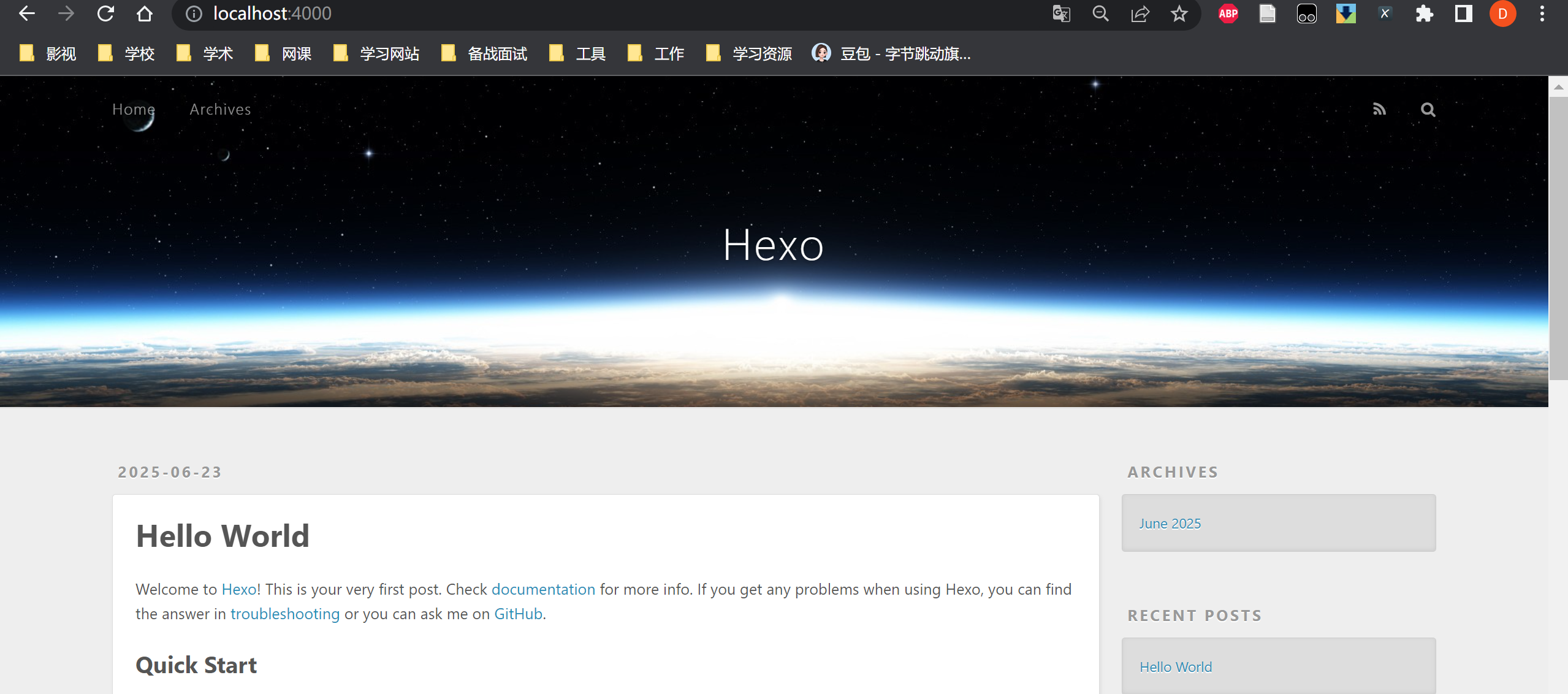Open the 网课 bookmark folder
The width and height of the screenshot is (1568, 694).
(283, 54)
